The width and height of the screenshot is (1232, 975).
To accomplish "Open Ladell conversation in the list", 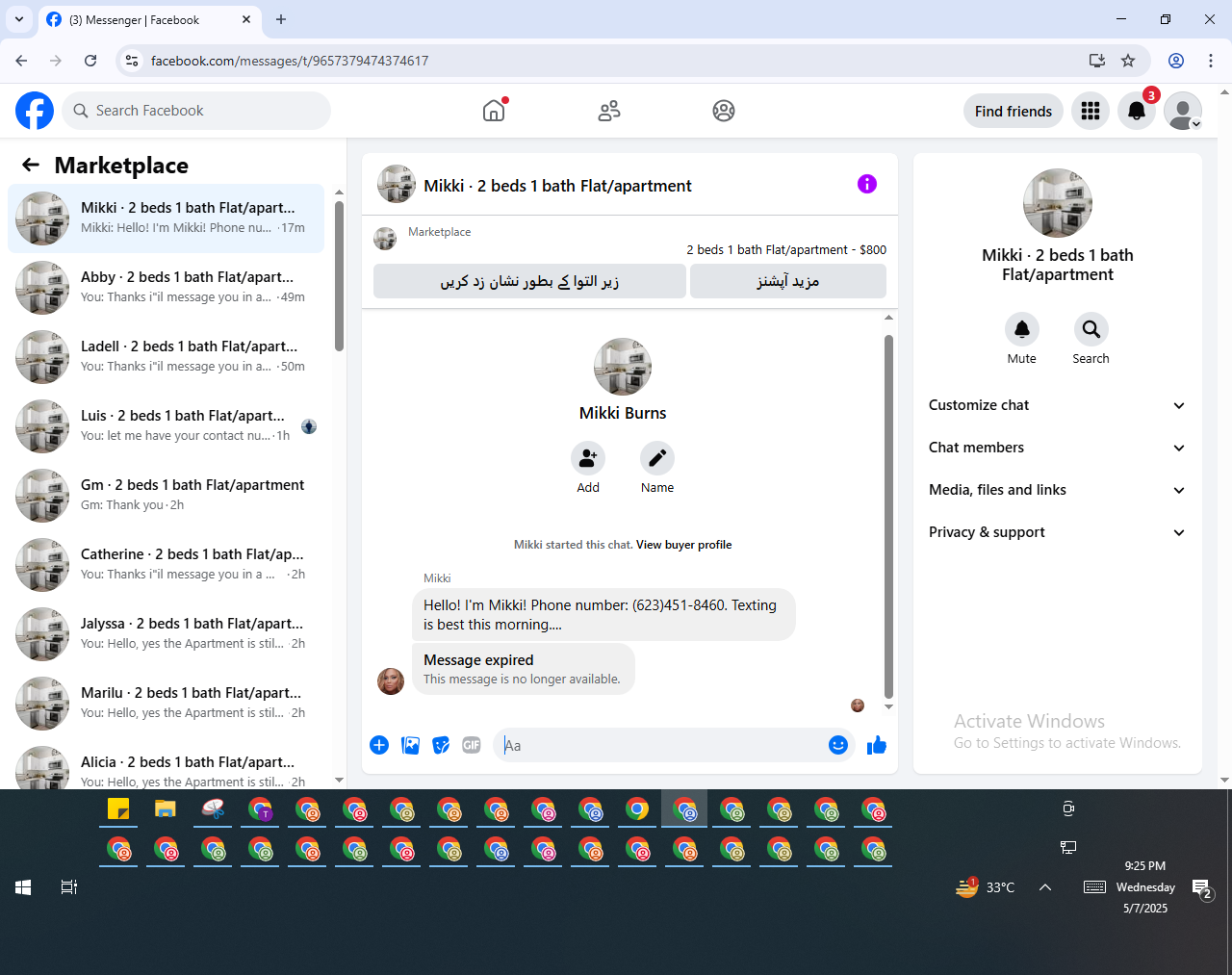I will point(167,357).
